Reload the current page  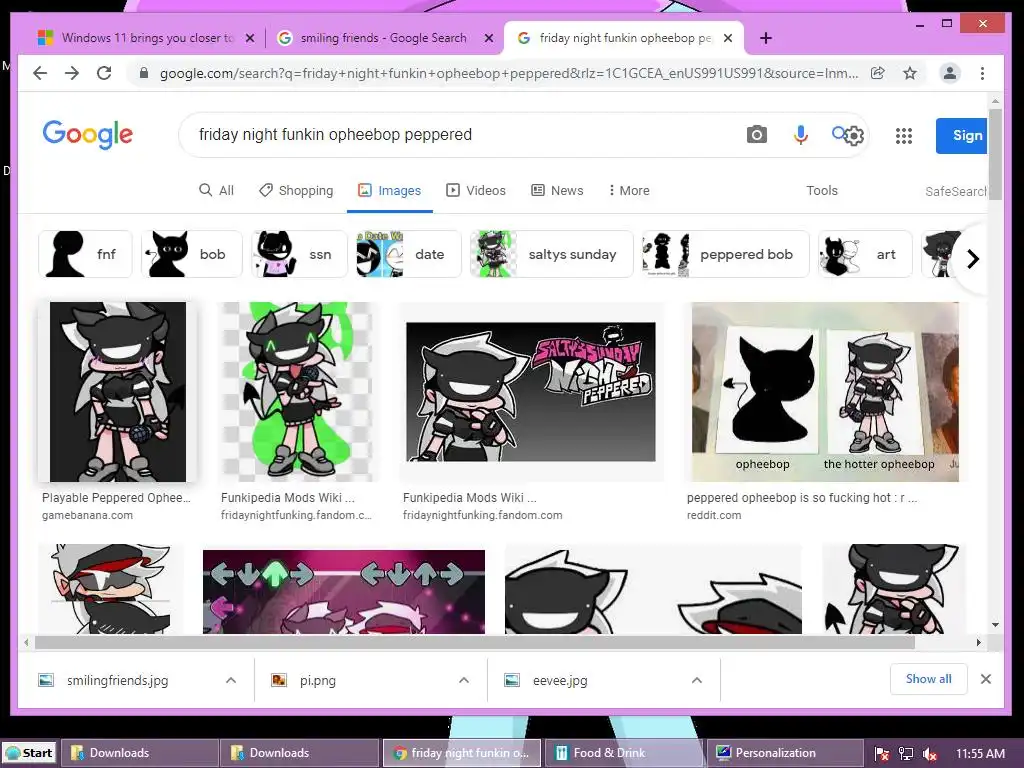pyautogui.click(x=104, y=73)
